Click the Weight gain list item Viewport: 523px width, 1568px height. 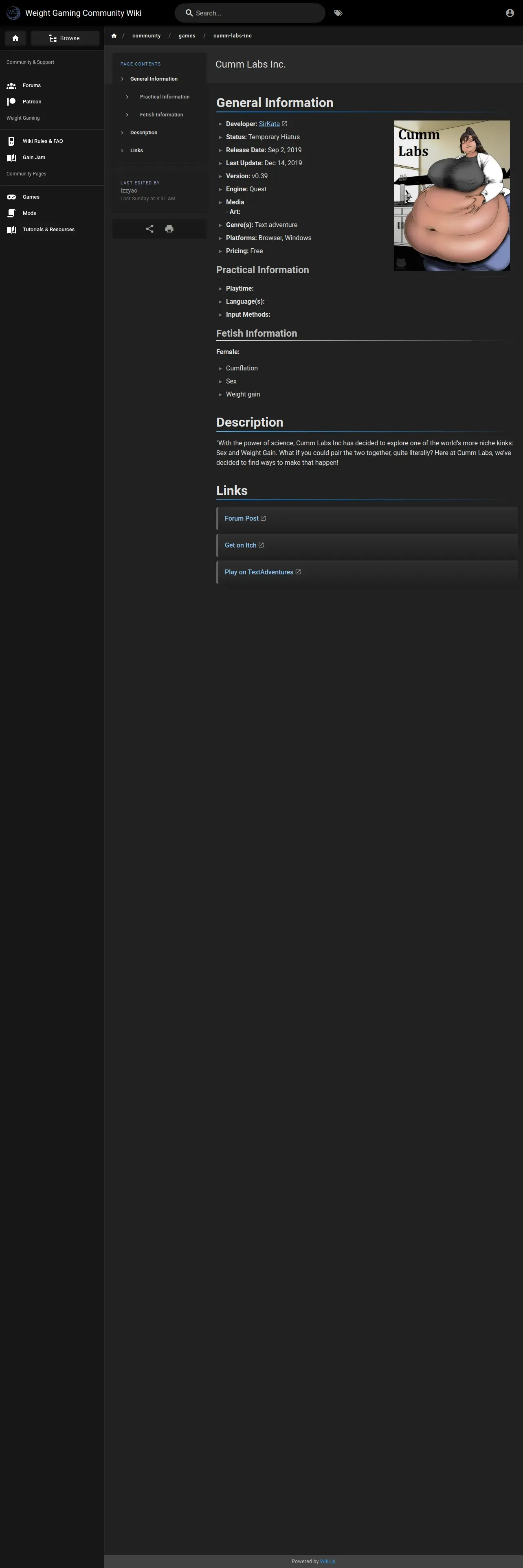(x=243, y=394)
